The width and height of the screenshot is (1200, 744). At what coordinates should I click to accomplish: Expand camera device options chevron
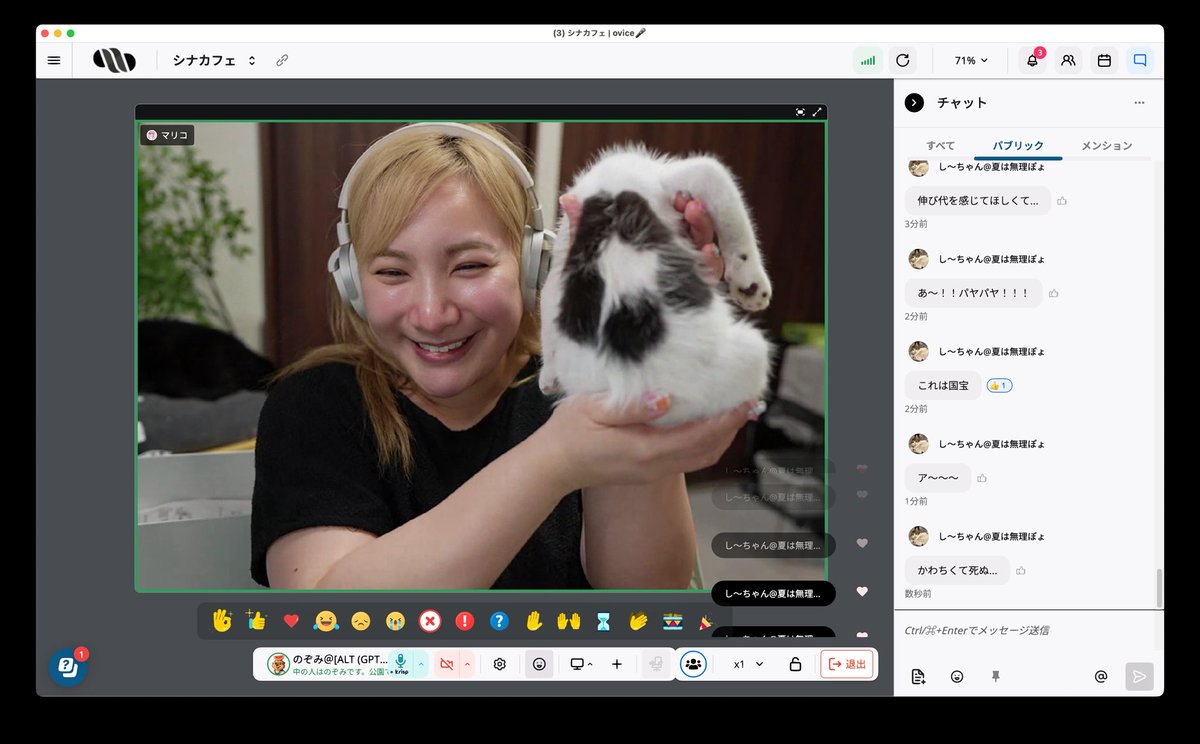(x=466, y=664)
